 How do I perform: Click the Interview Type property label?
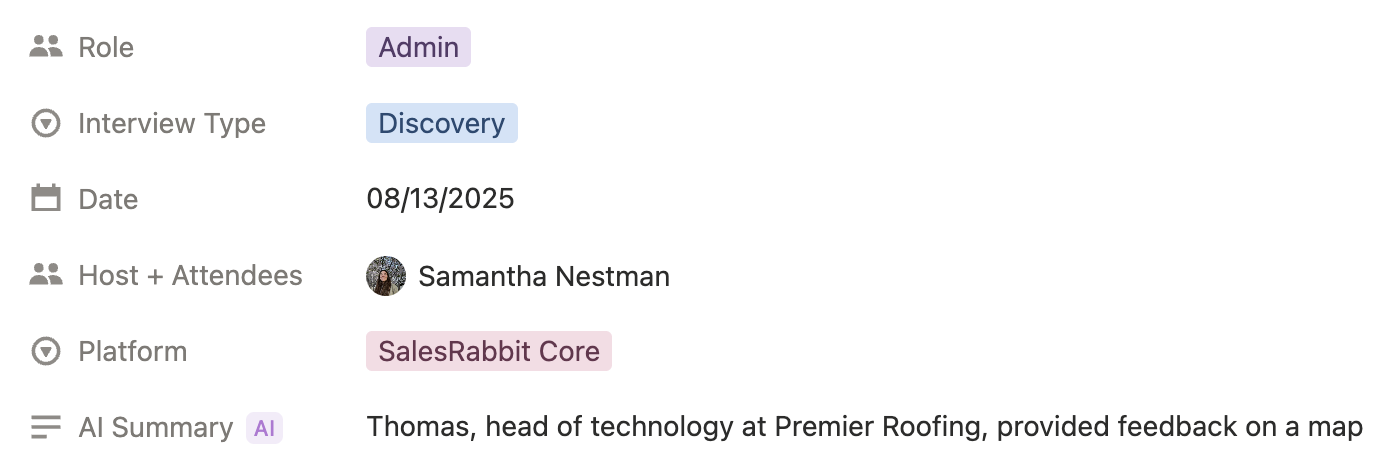(x=172, y=123)
